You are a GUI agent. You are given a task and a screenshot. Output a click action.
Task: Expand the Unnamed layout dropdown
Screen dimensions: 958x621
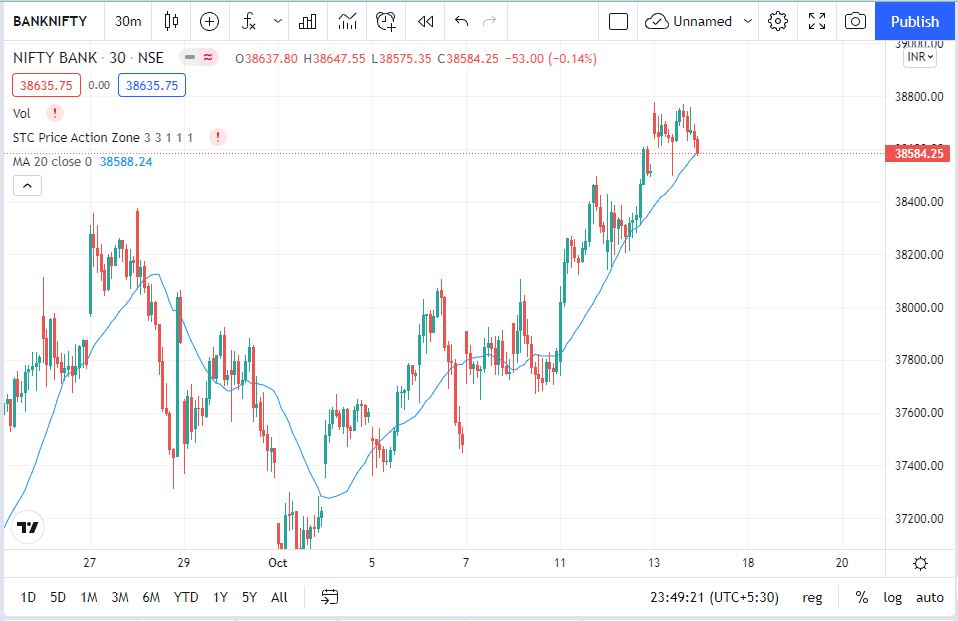pos(748,21)
